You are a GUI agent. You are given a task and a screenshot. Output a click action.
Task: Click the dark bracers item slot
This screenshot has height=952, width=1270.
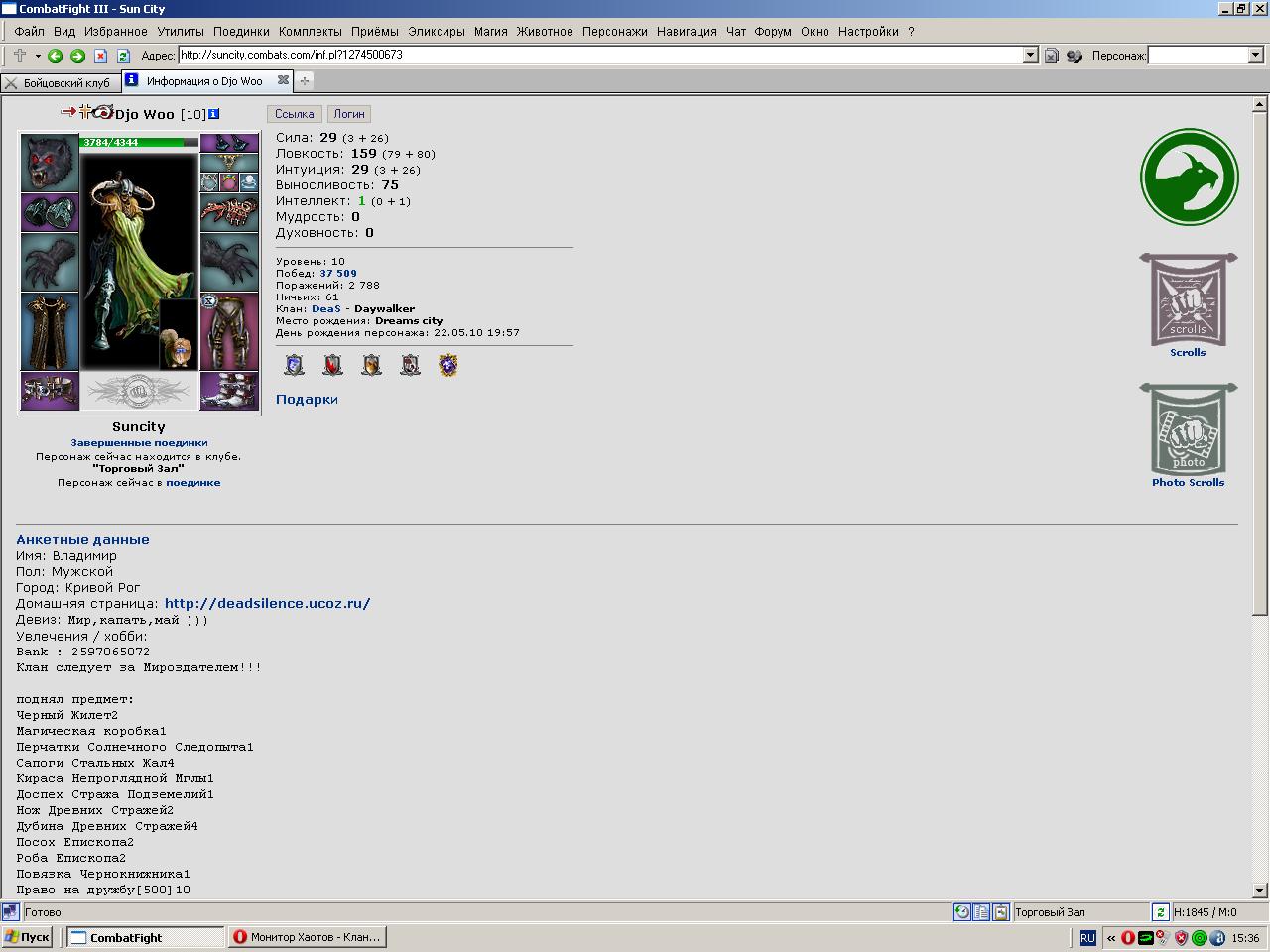coord(50,212)
